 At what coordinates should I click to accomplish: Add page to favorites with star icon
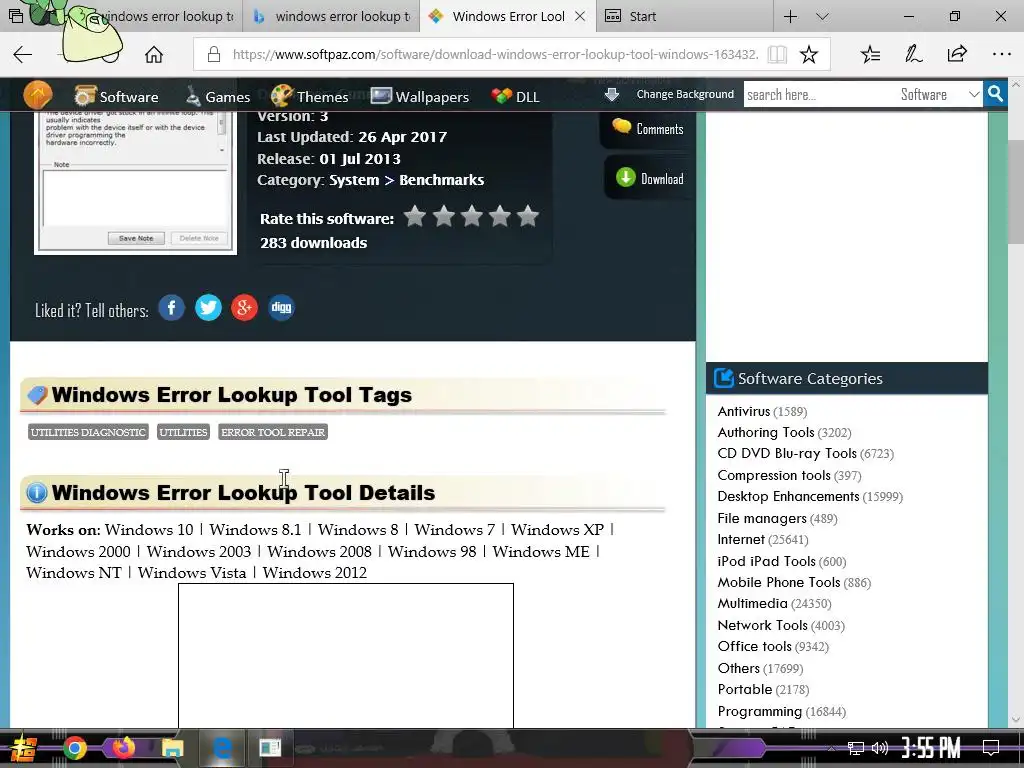point(808,54)
